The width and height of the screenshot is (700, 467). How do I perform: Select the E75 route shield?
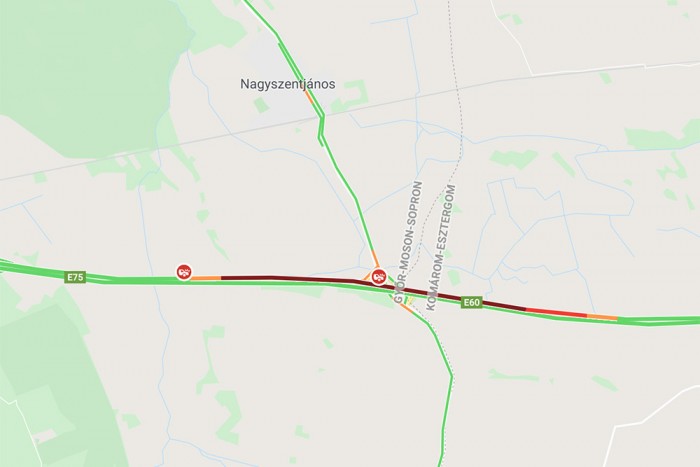pyautogui.click(x=75, y=277)
